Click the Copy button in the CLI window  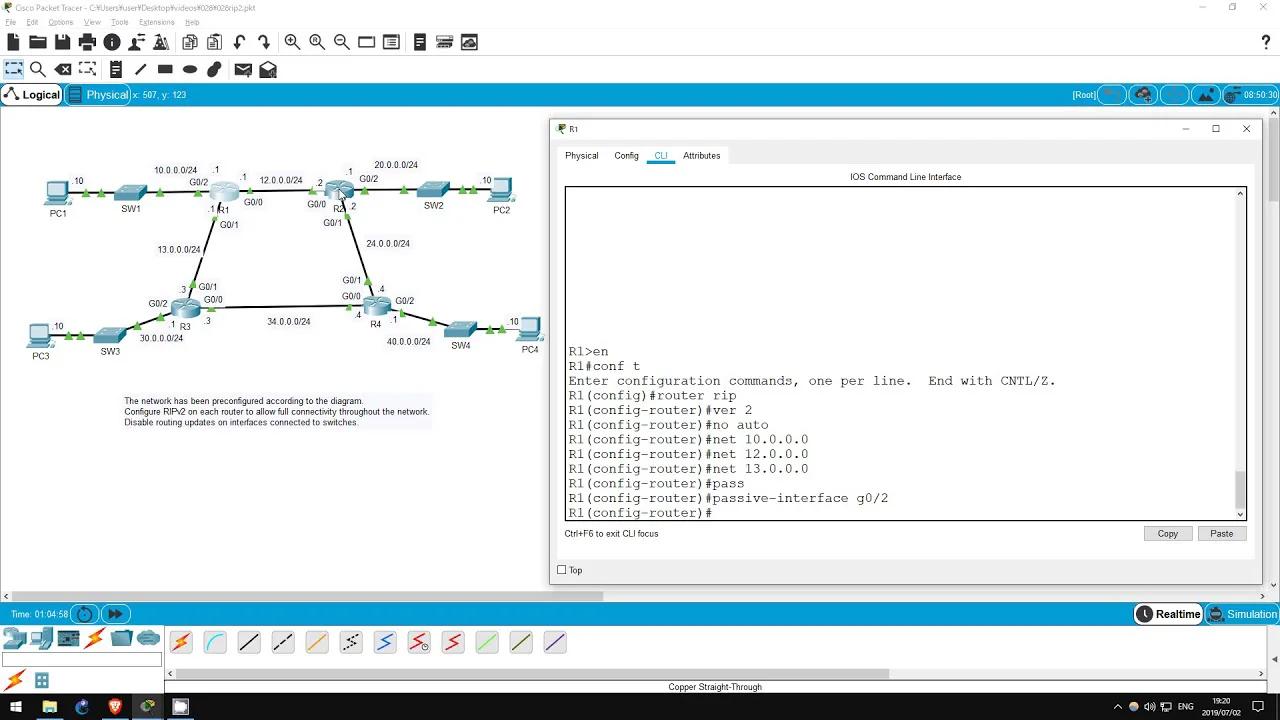pyautogui.click(x=1167, y=533)
